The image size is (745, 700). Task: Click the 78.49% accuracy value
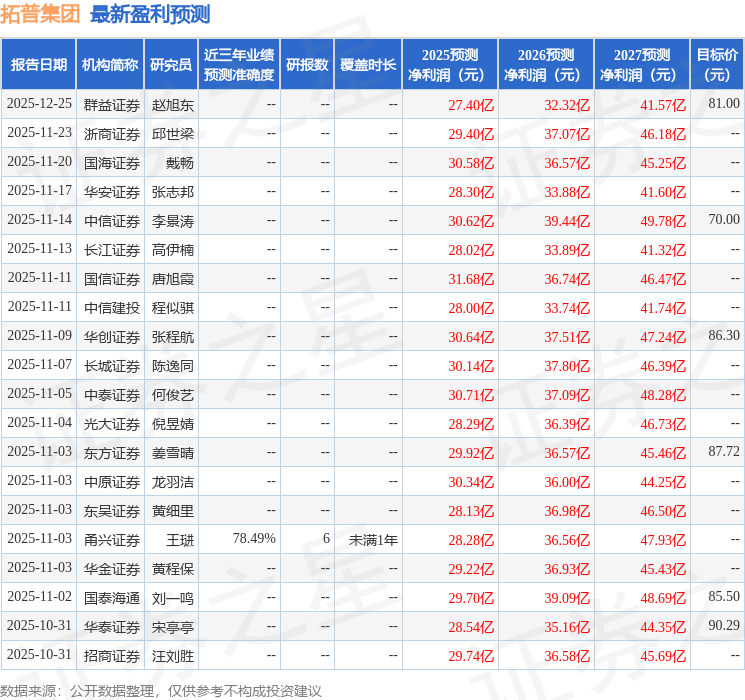point(254,538)
